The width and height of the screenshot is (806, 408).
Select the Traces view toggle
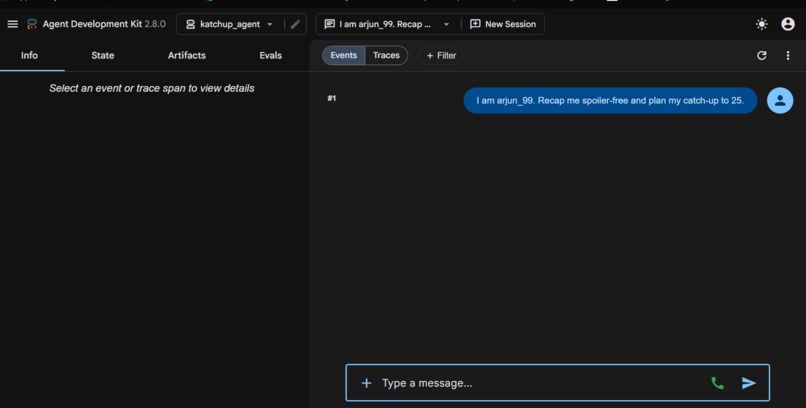coord(386,55)
